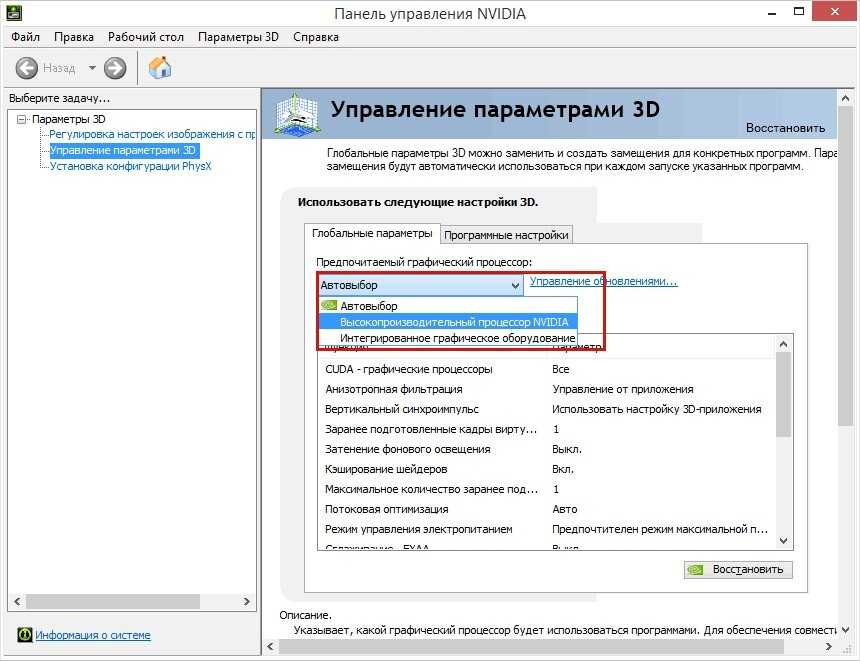Open the Автовыбор graphics processor combo box

point(420,285)
